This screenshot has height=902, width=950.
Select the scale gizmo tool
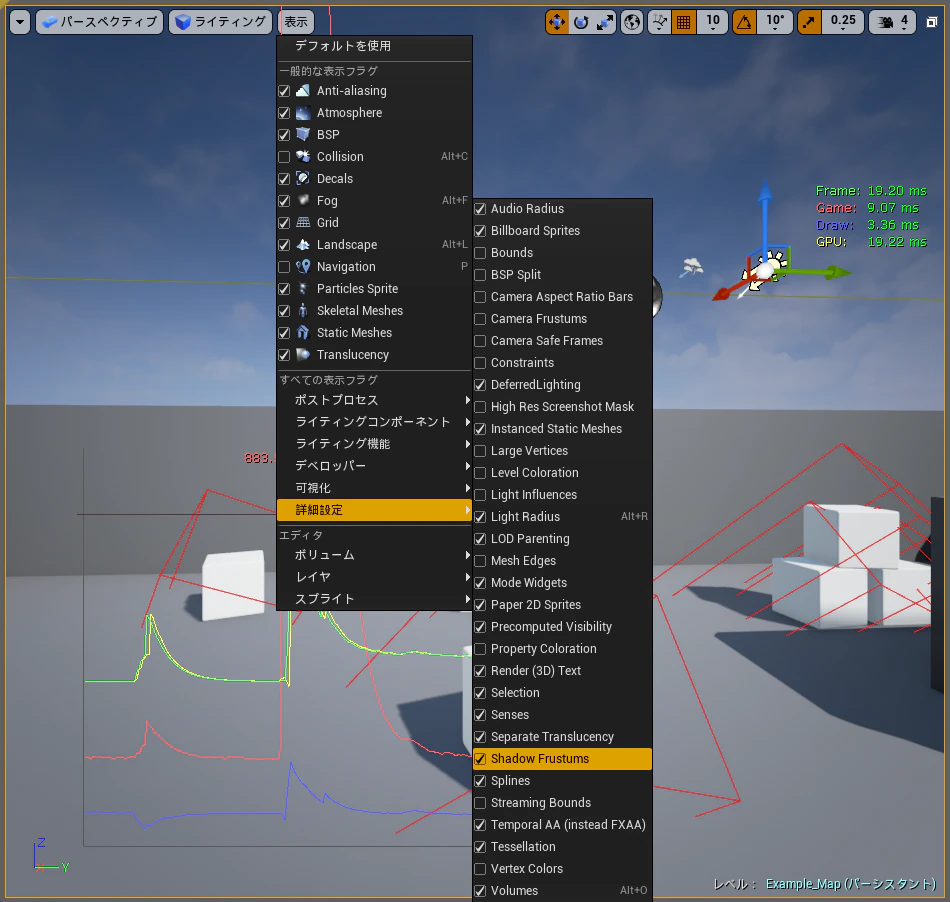point(605,22)
